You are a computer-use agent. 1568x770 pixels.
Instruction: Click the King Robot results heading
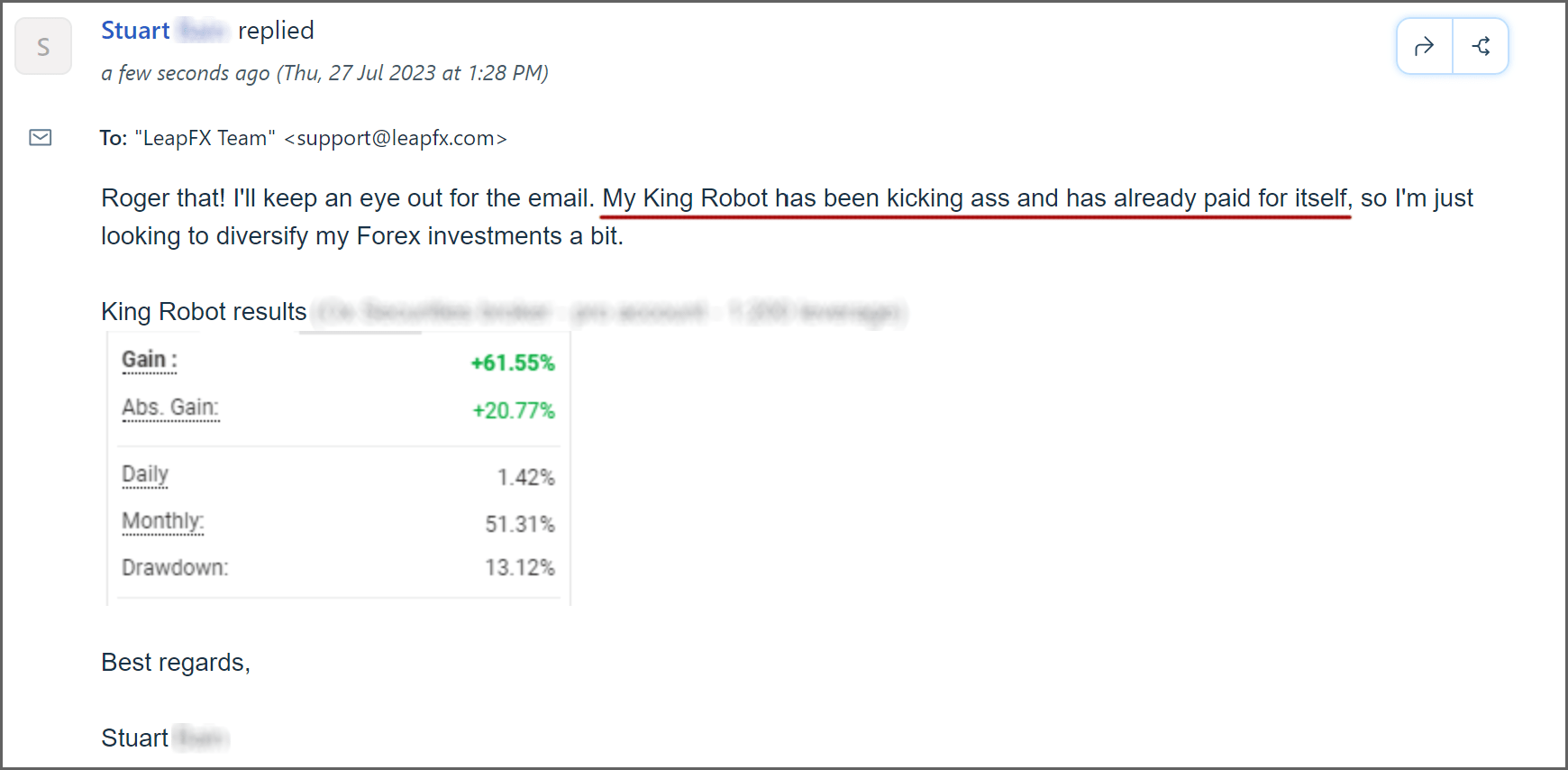204,312
